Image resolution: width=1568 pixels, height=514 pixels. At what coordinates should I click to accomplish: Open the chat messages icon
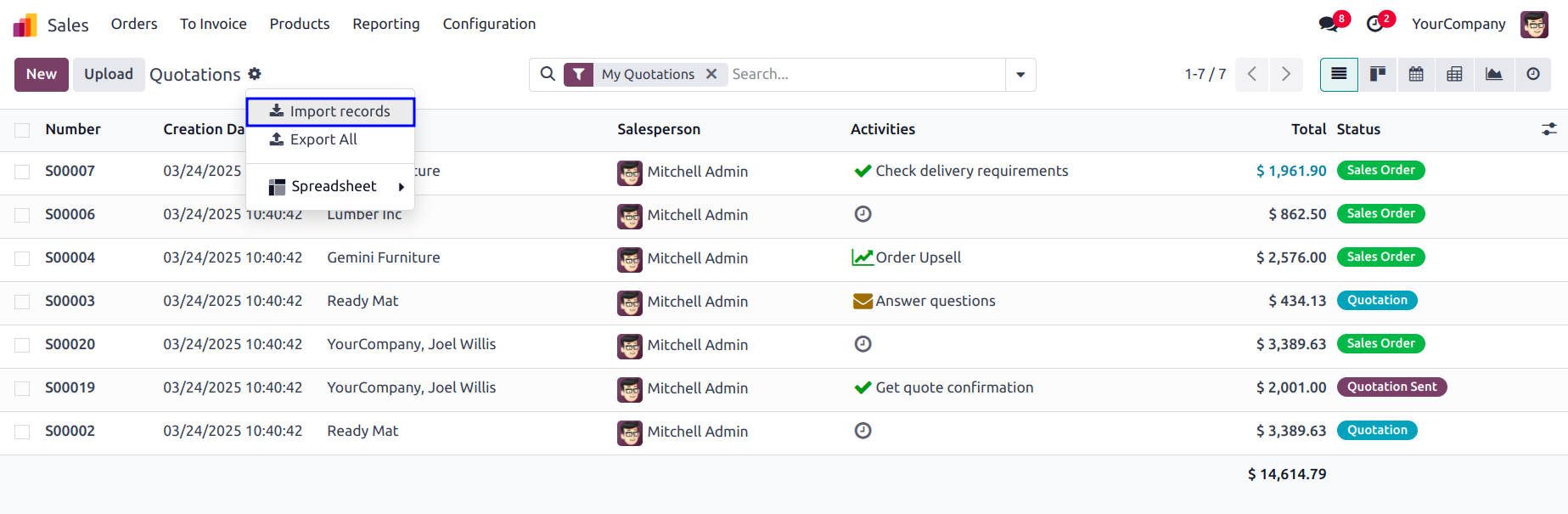1329,24
